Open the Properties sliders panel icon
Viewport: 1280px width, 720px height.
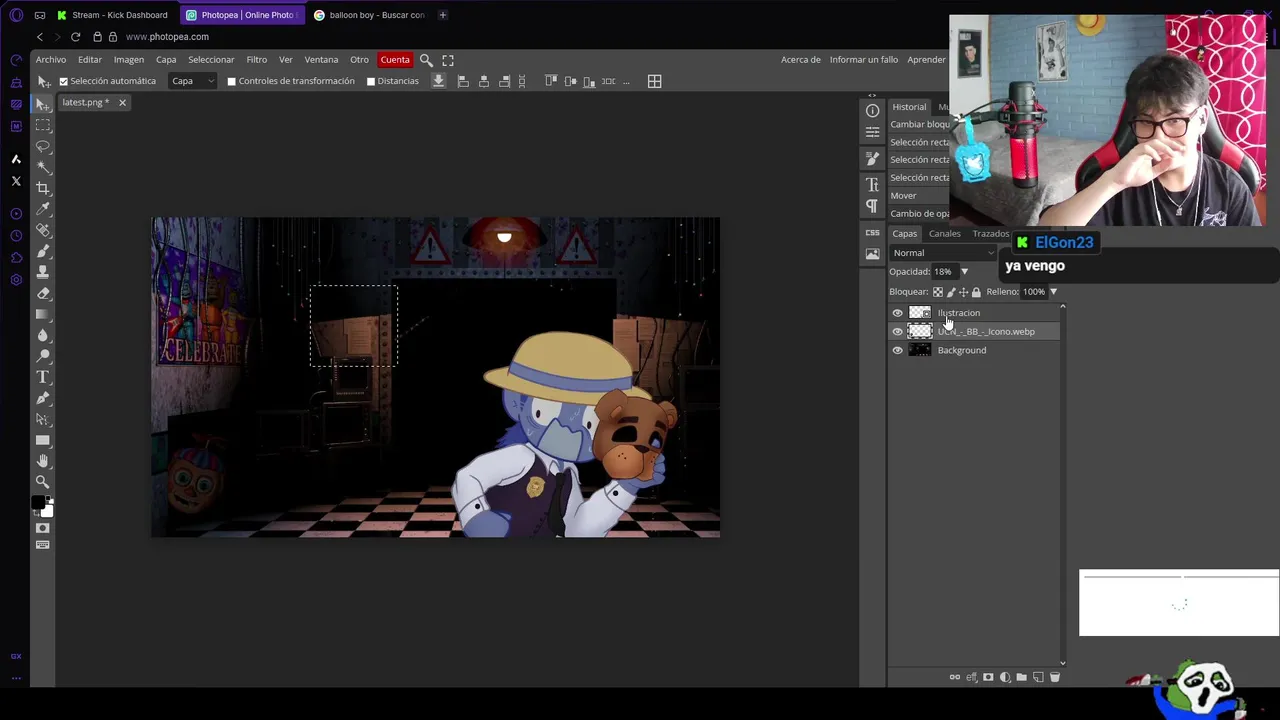(x=872, y=131)
